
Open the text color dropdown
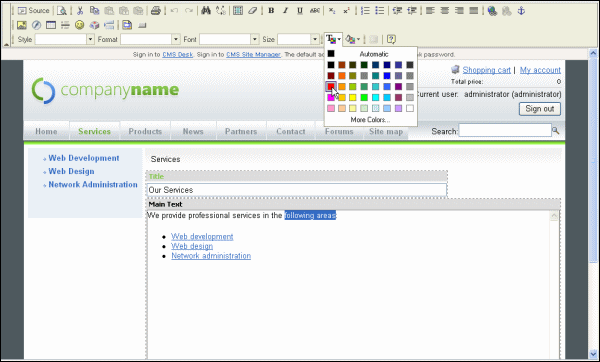pos(333,39)
